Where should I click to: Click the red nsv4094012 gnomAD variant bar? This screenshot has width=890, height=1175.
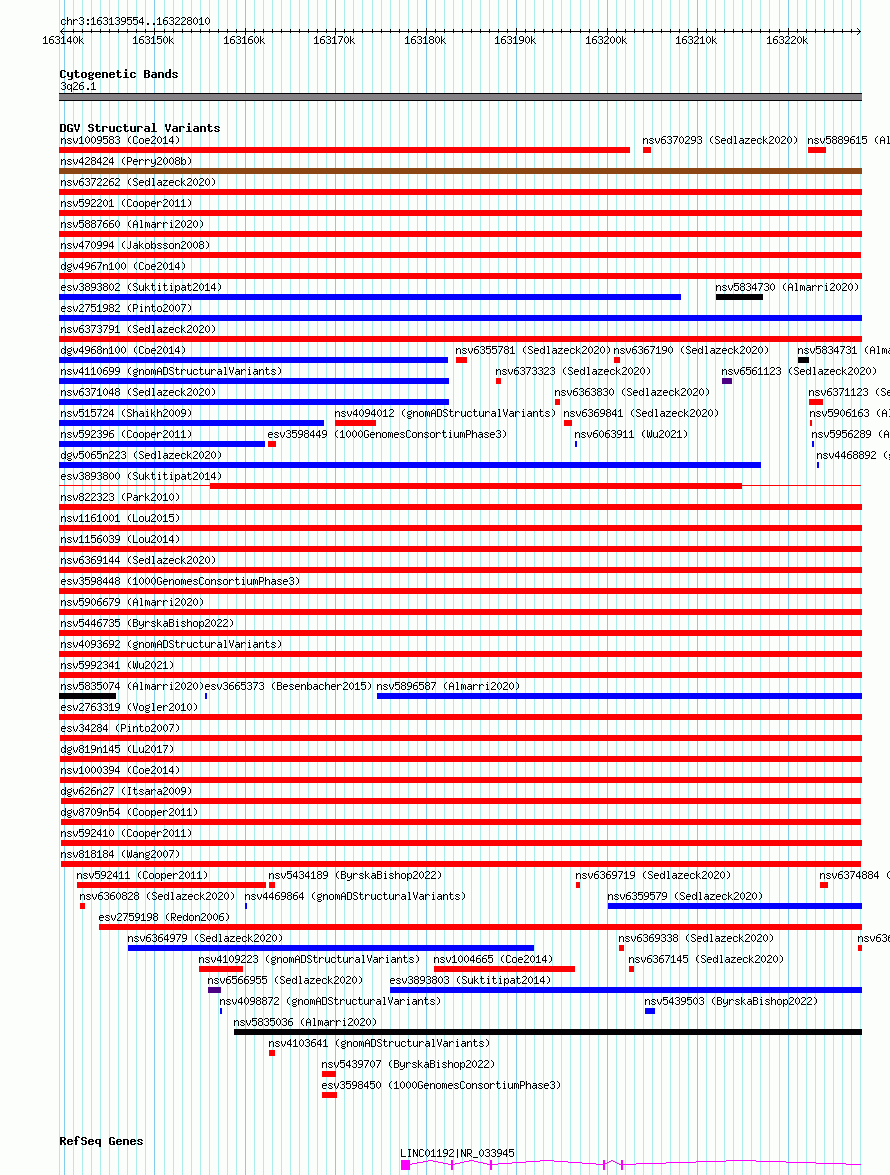(x=355, y=423)
